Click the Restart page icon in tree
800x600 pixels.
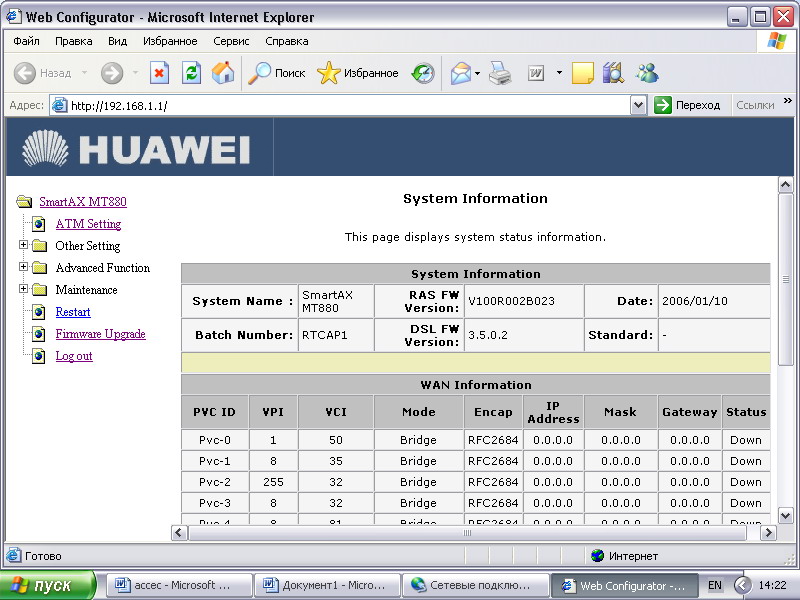tap(38, 312)
